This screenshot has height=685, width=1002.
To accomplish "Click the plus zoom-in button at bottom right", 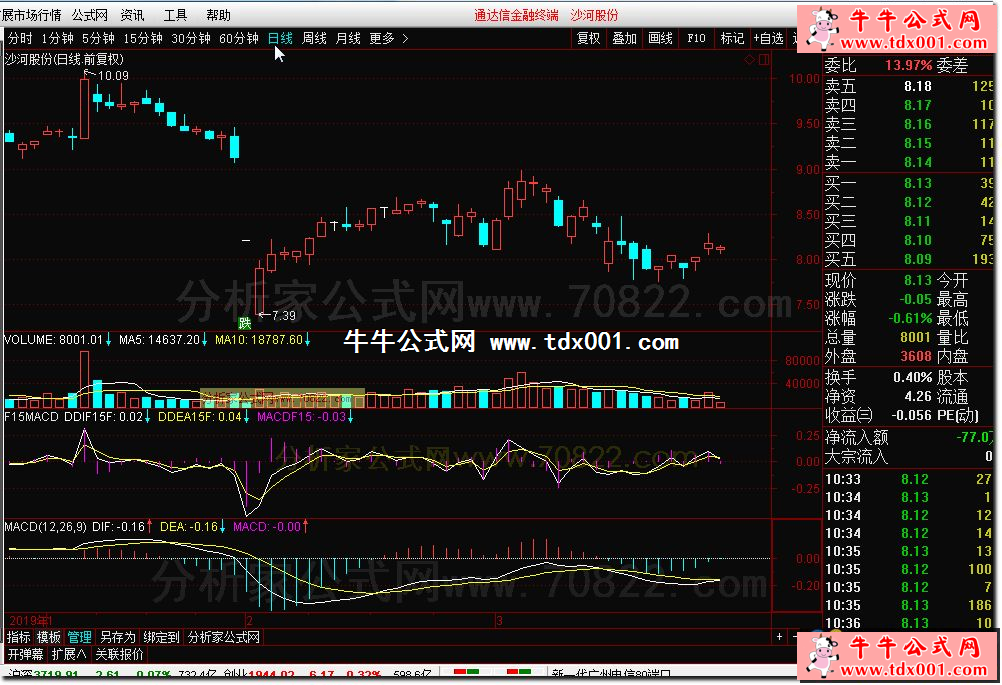I will 778,637.
